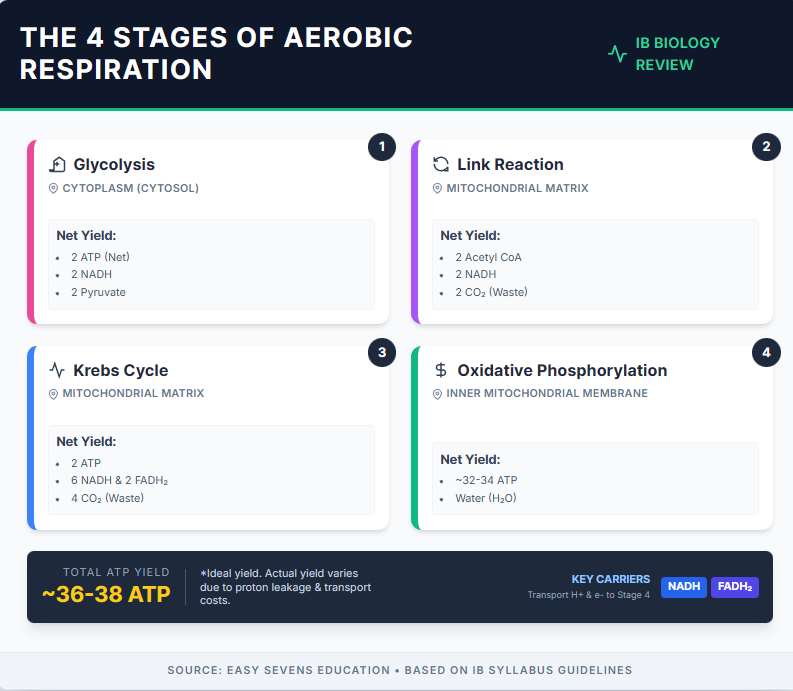Select the stage number 4 circle
The height and width of the screenshot is (691, 793).
click(766, 353)
